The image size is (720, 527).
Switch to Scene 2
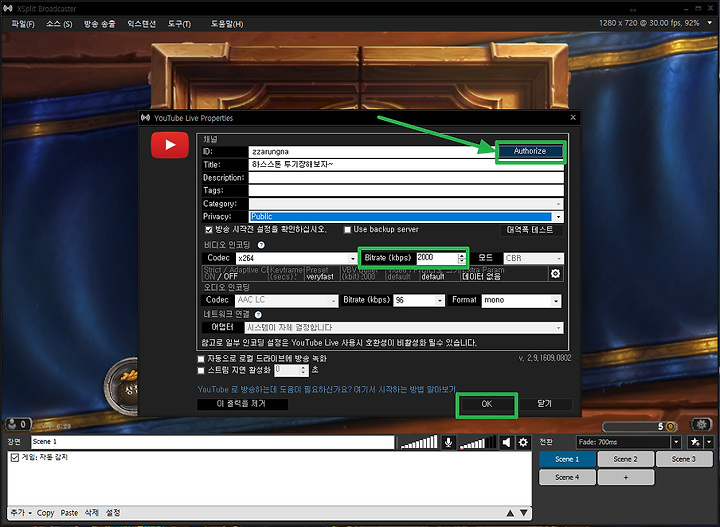pos(625,459)
